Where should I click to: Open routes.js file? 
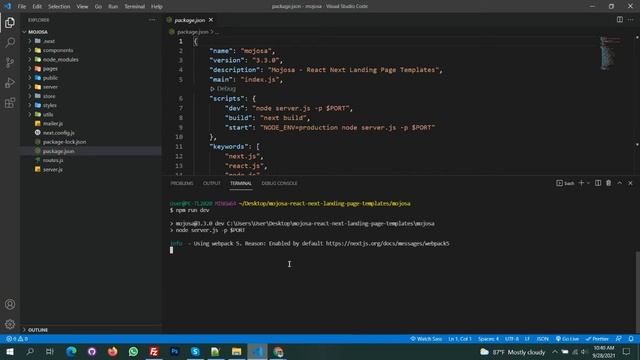click(x=53, y=160)
